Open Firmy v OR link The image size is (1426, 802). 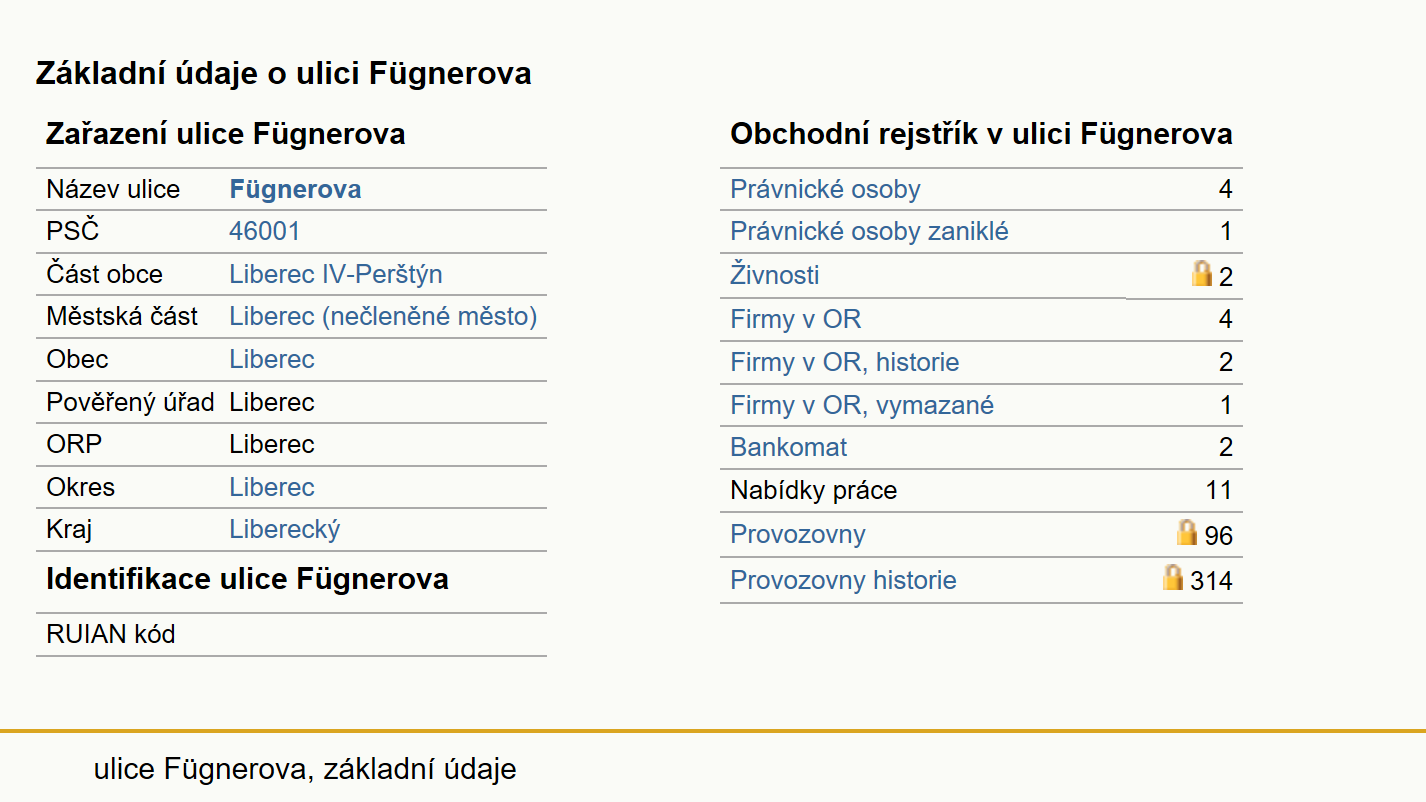pyautogui.click(x=796, y=320)
